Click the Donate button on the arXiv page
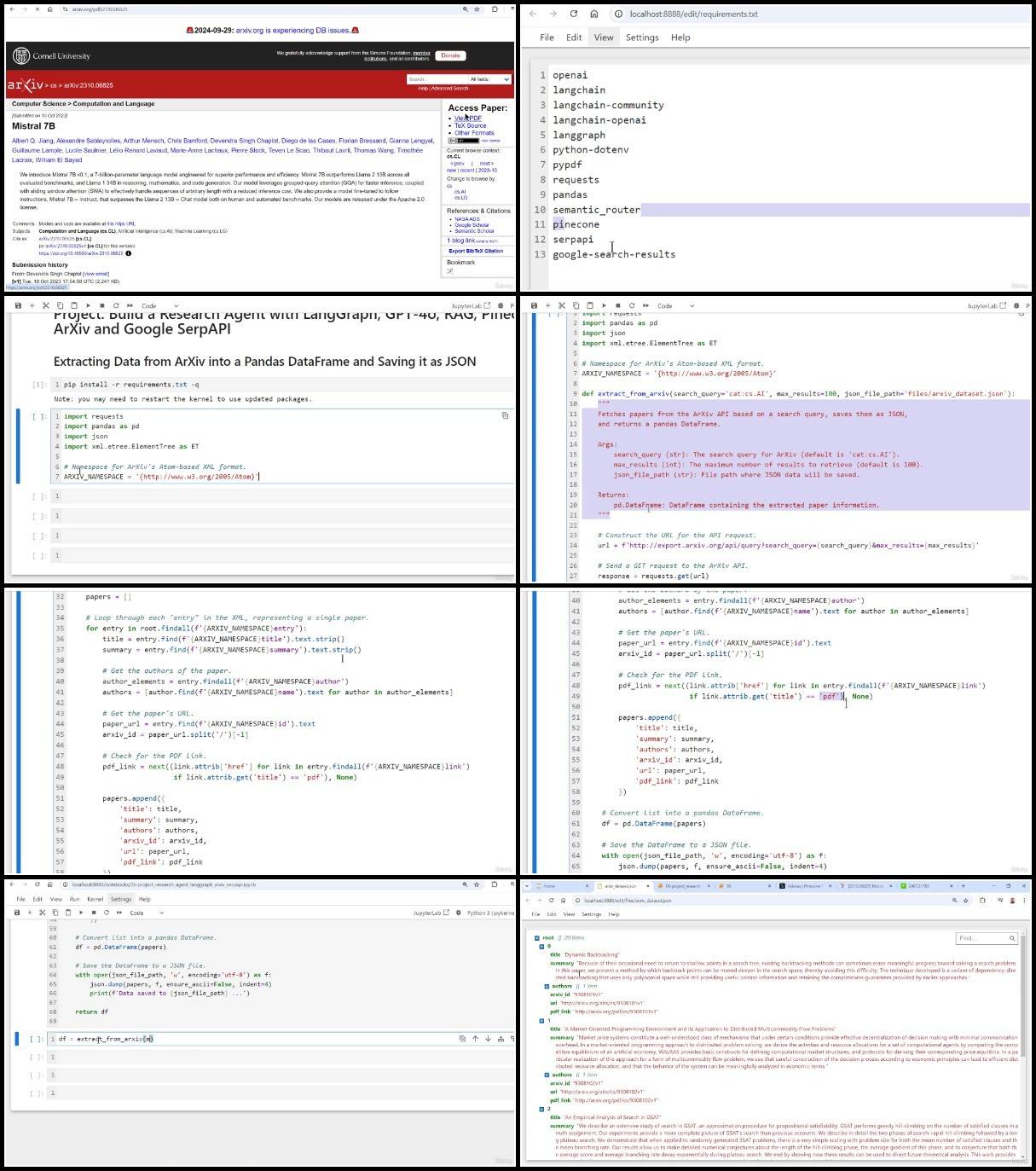This screenshot has height=1171, width=1036. coord(450,55)
